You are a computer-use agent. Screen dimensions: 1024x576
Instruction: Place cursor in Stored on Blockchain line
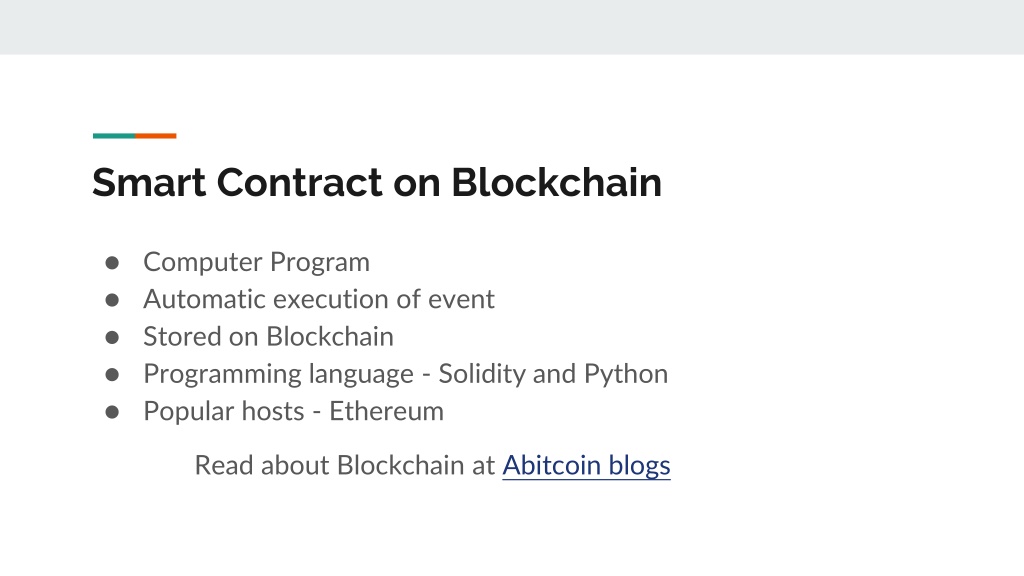(x=268, y=337)
